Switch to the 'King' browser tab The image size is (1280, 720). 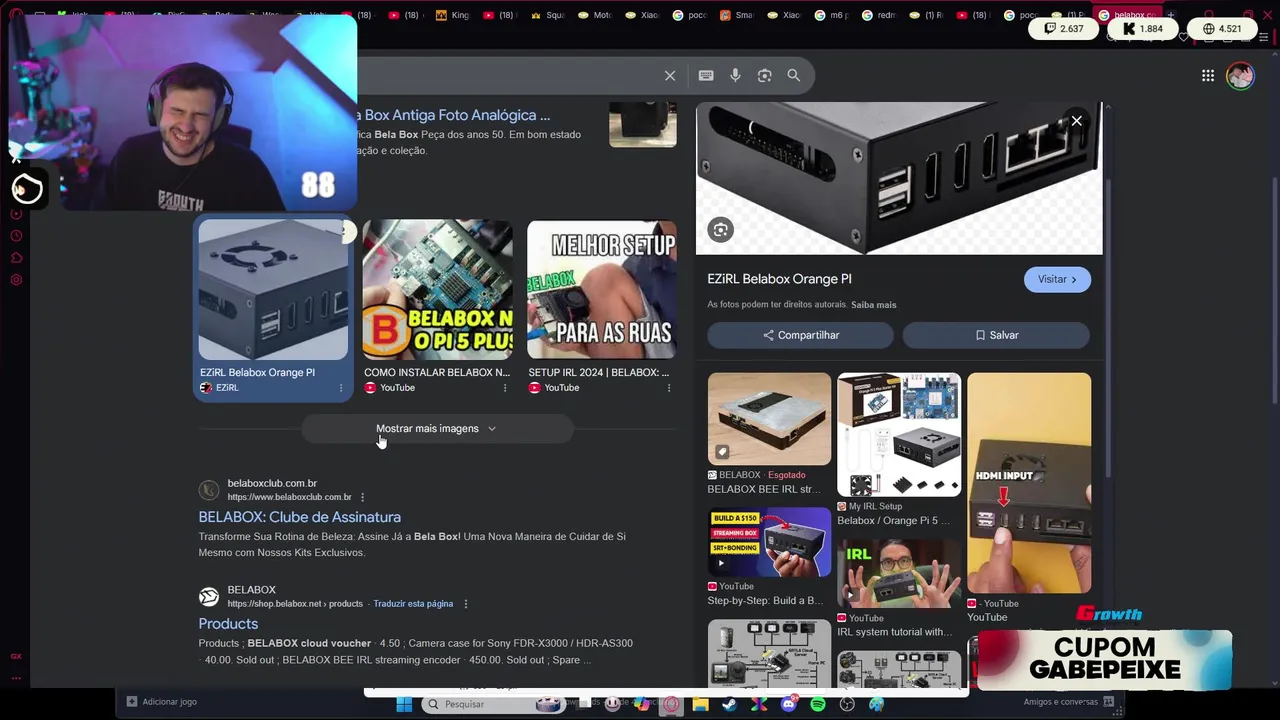point(451,15)
